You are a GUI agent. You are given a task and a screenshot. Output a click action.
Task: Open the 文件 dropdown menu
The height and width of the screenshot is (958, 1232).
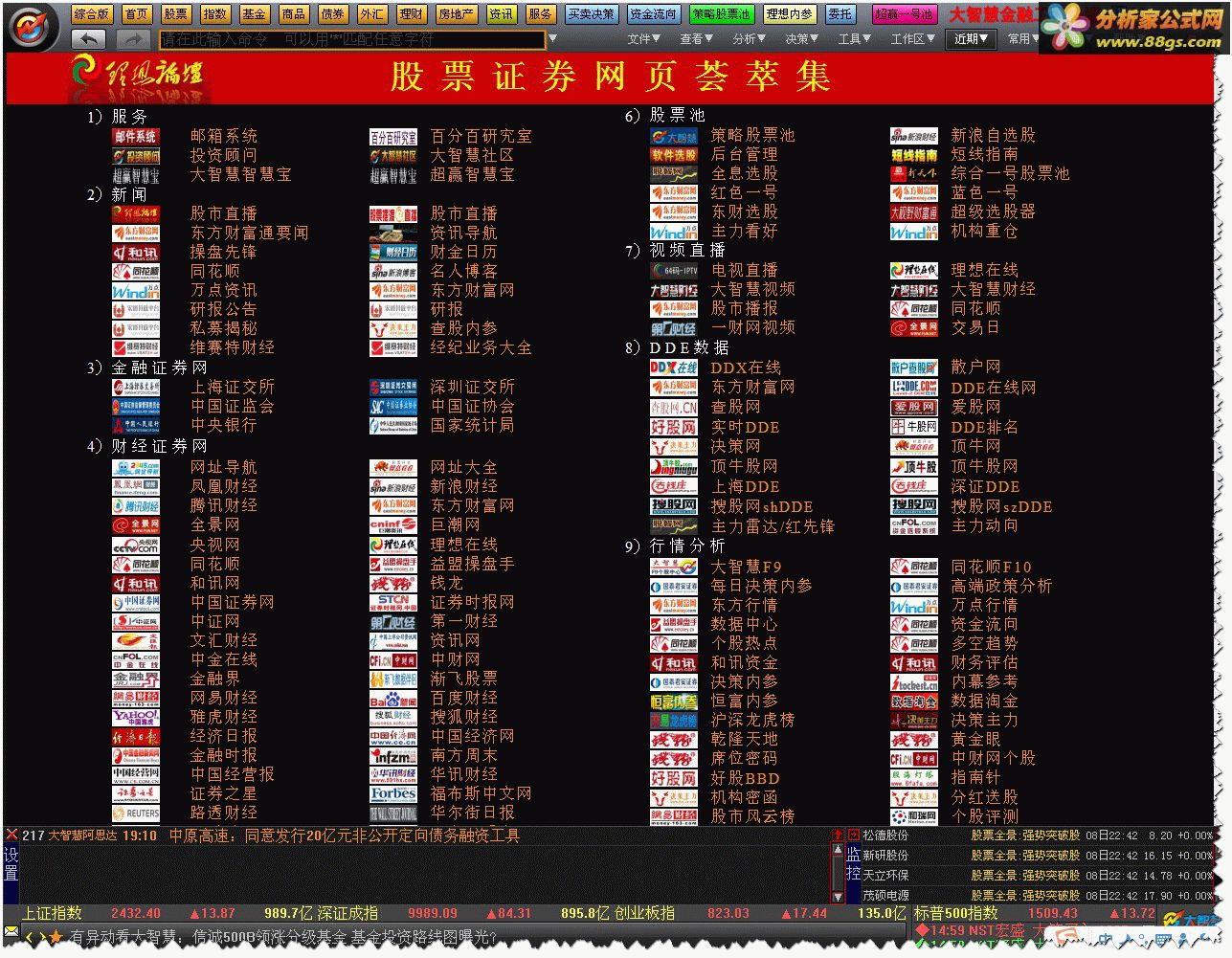click(x=644, y=39)
